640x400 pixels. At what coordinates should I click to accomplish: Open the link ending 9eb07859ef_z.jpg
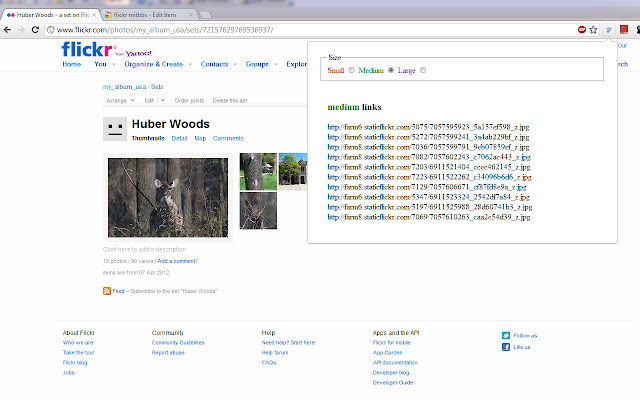[428, 147]
